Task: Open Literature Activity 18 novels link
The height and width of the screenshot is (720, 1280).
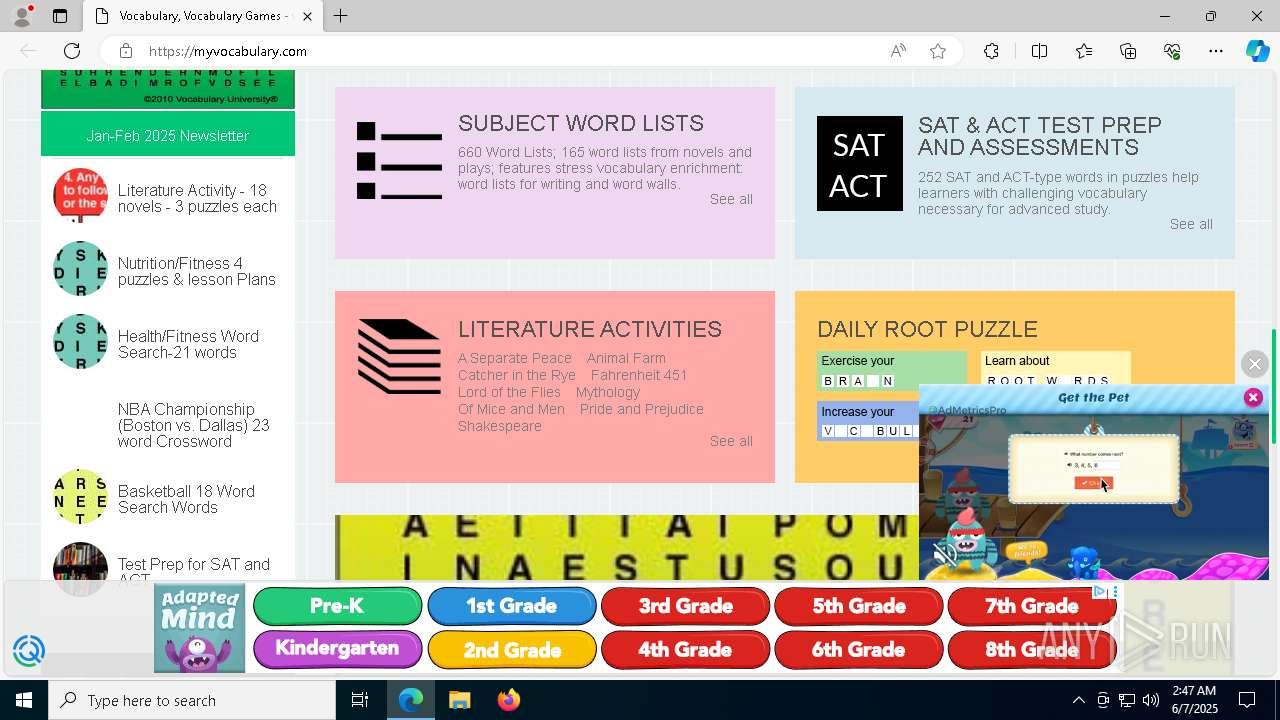Action: tap(197, 198)
